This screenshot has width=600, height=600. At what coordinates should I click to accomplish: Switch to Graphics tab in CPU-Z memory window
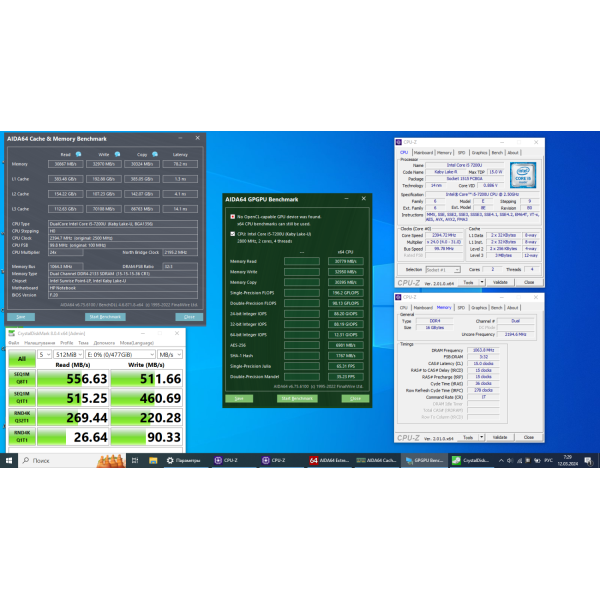tap(479, 308)
